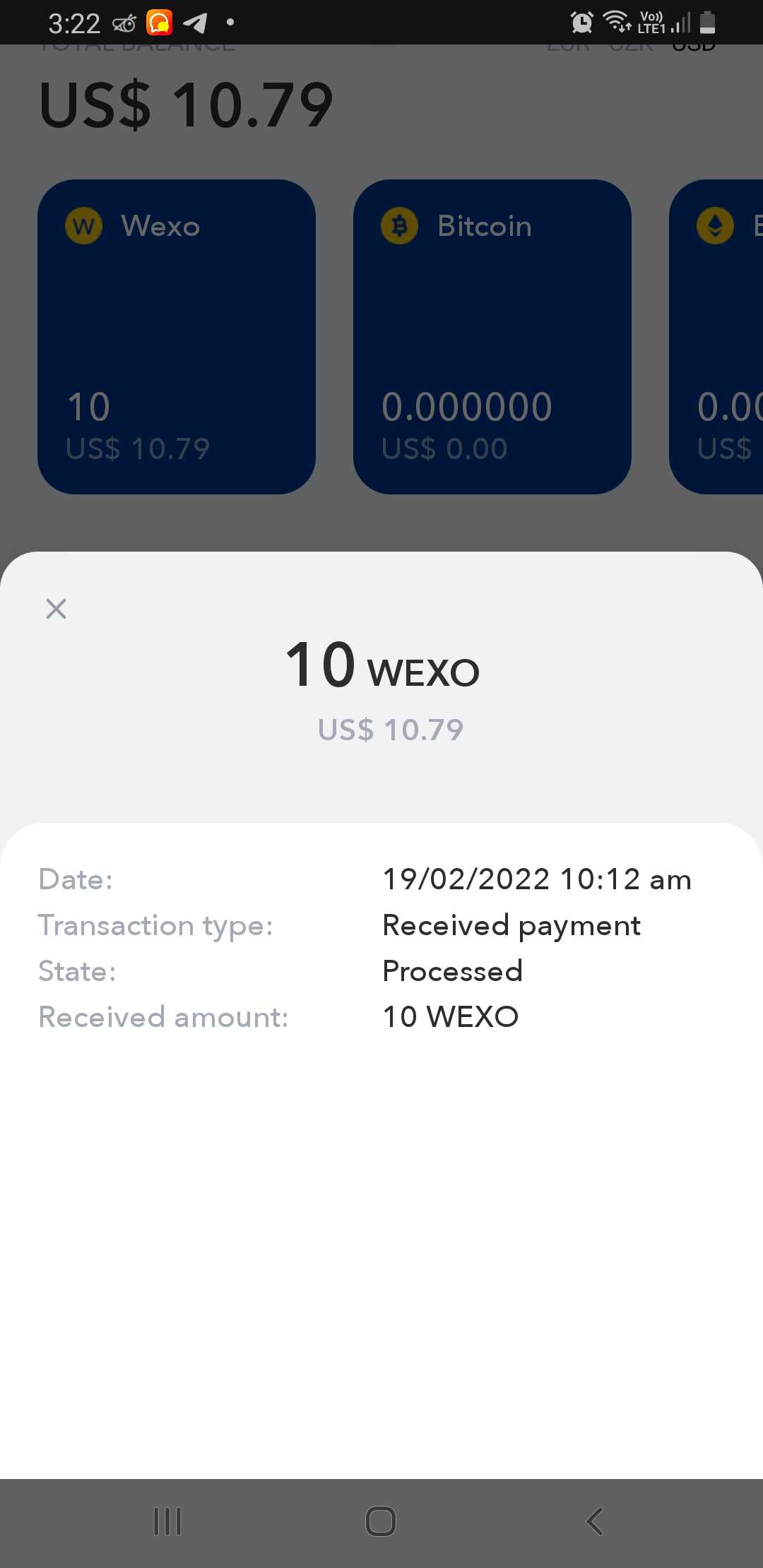The image size is (763, 1568).
Task: Tap the 10 WEXO amount heading
Action: coord(382,665)
